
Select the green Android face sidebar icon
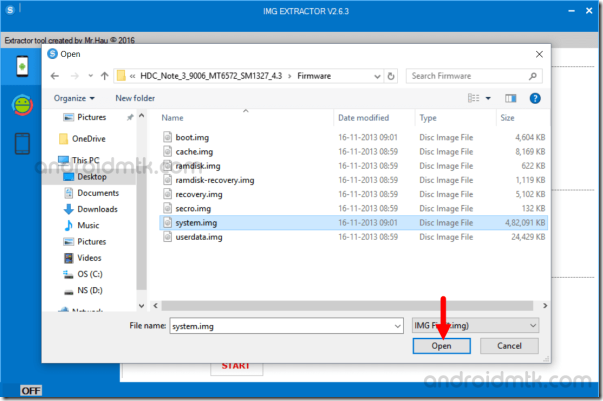coord(22,105)
